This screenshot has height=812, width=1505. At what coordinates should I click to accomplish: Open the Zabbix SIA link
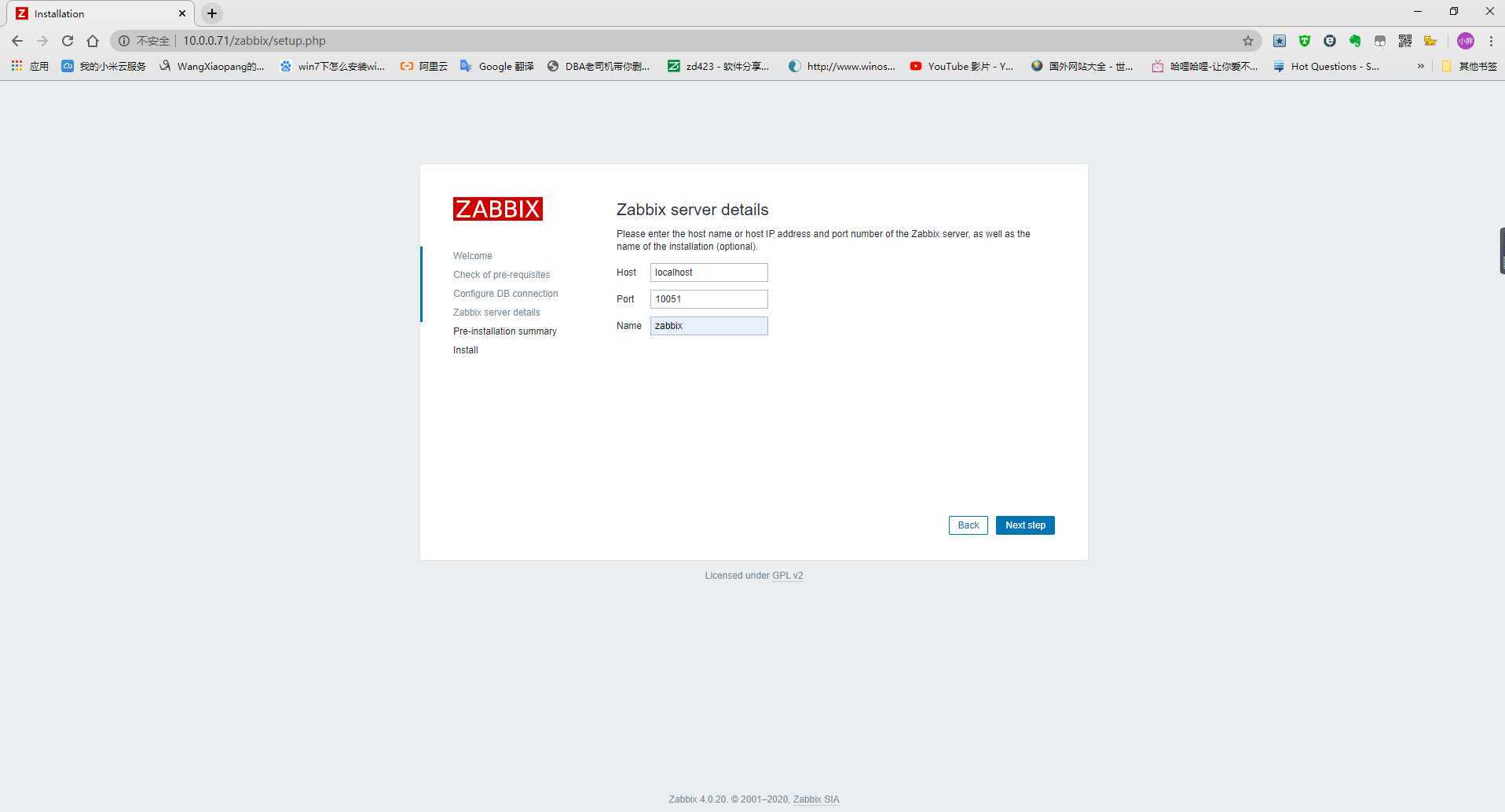point(816,799)
